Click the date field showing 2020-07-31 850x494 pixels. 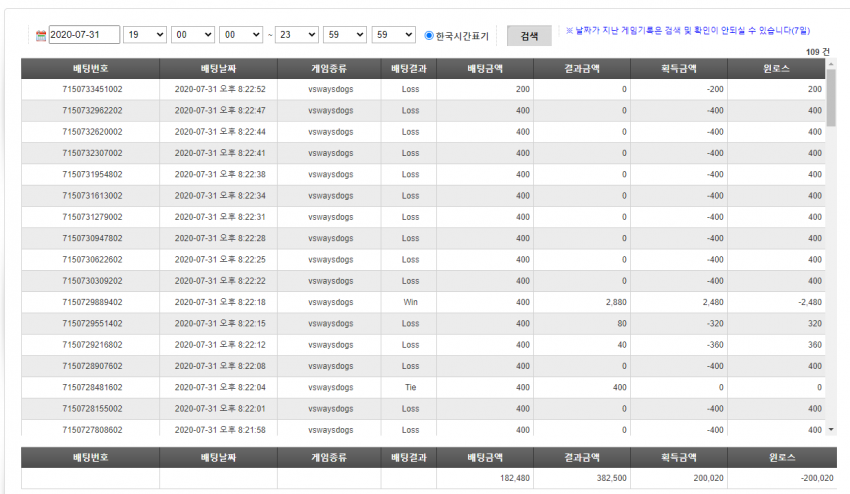tap(84, 35)
